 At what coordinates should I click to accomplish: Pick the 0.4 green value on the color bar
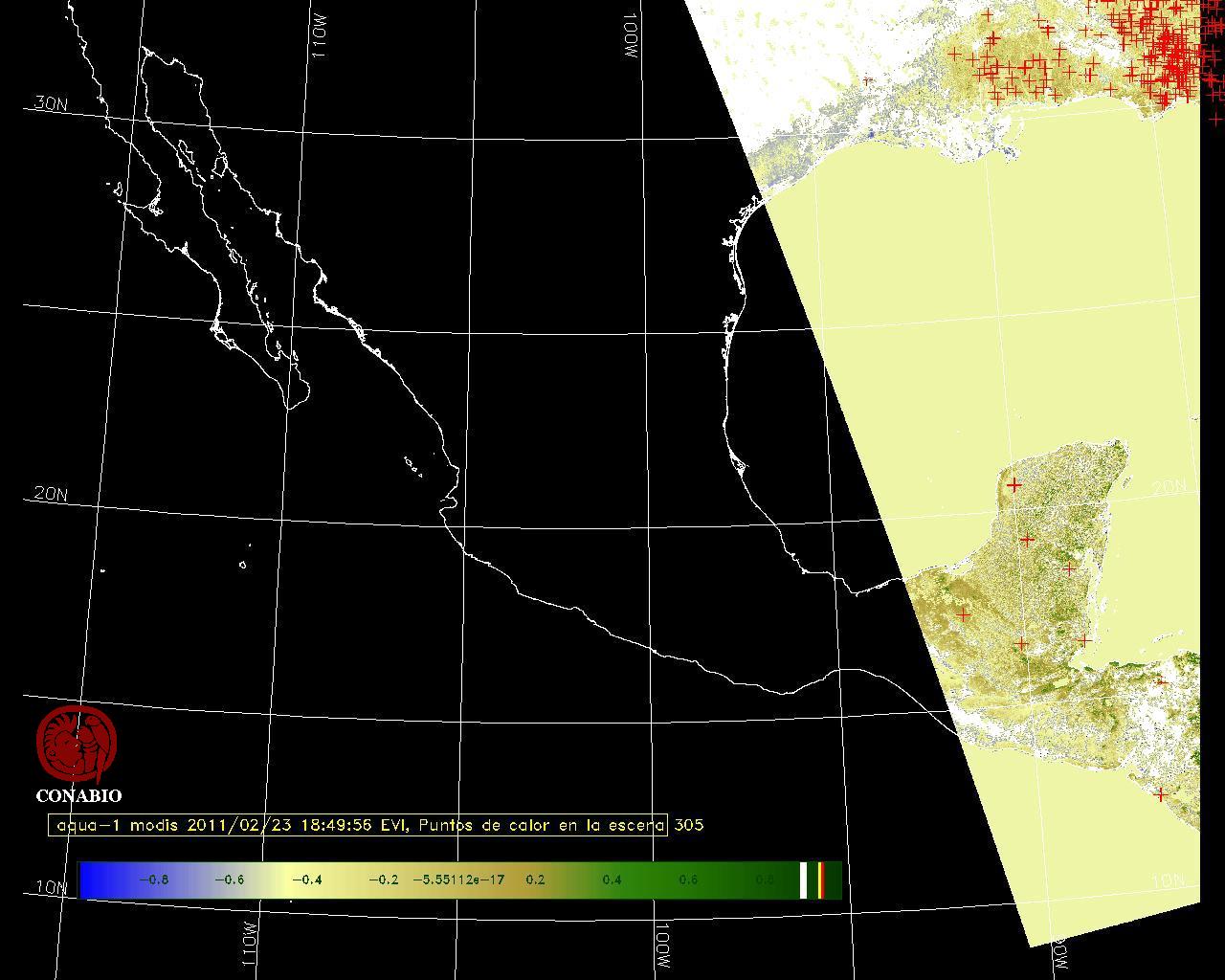tap(612, 880)
